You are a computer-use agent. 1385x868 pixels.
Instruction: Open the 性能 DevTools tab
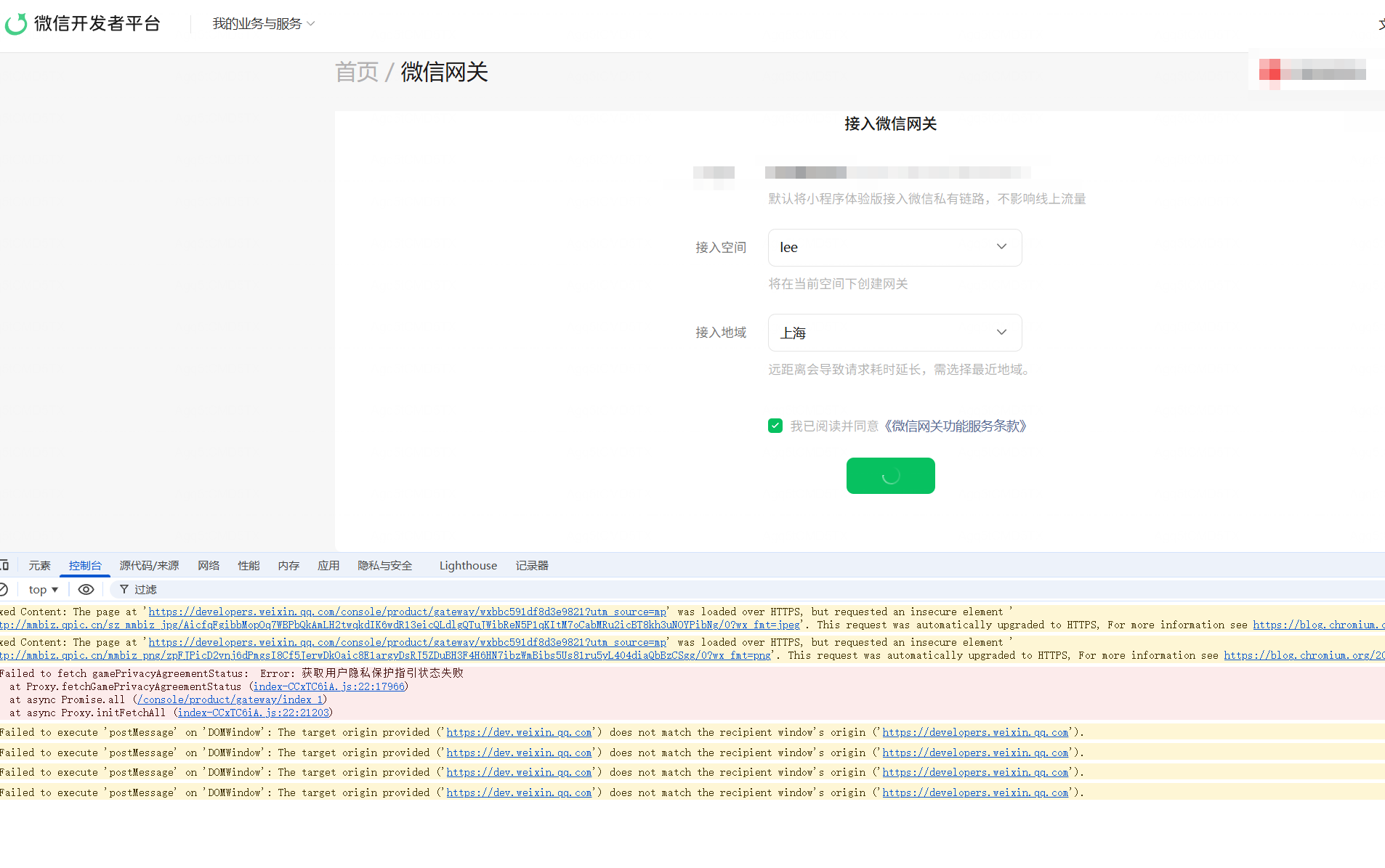249,566
